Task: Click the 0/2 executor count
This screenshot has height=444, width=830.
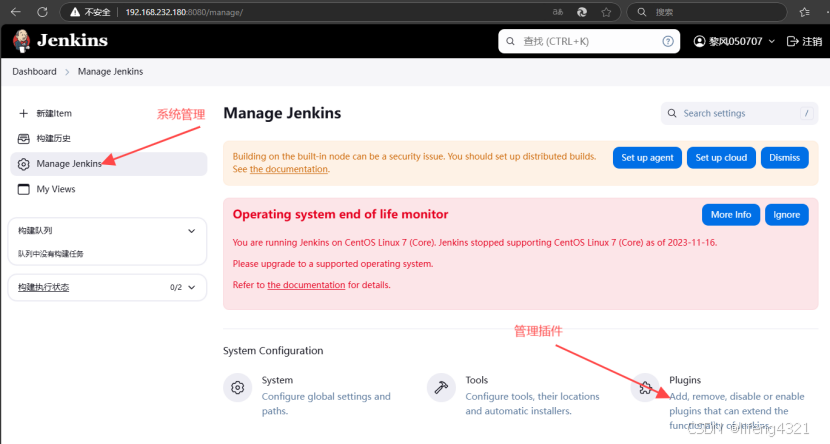Action: (176, 287)
